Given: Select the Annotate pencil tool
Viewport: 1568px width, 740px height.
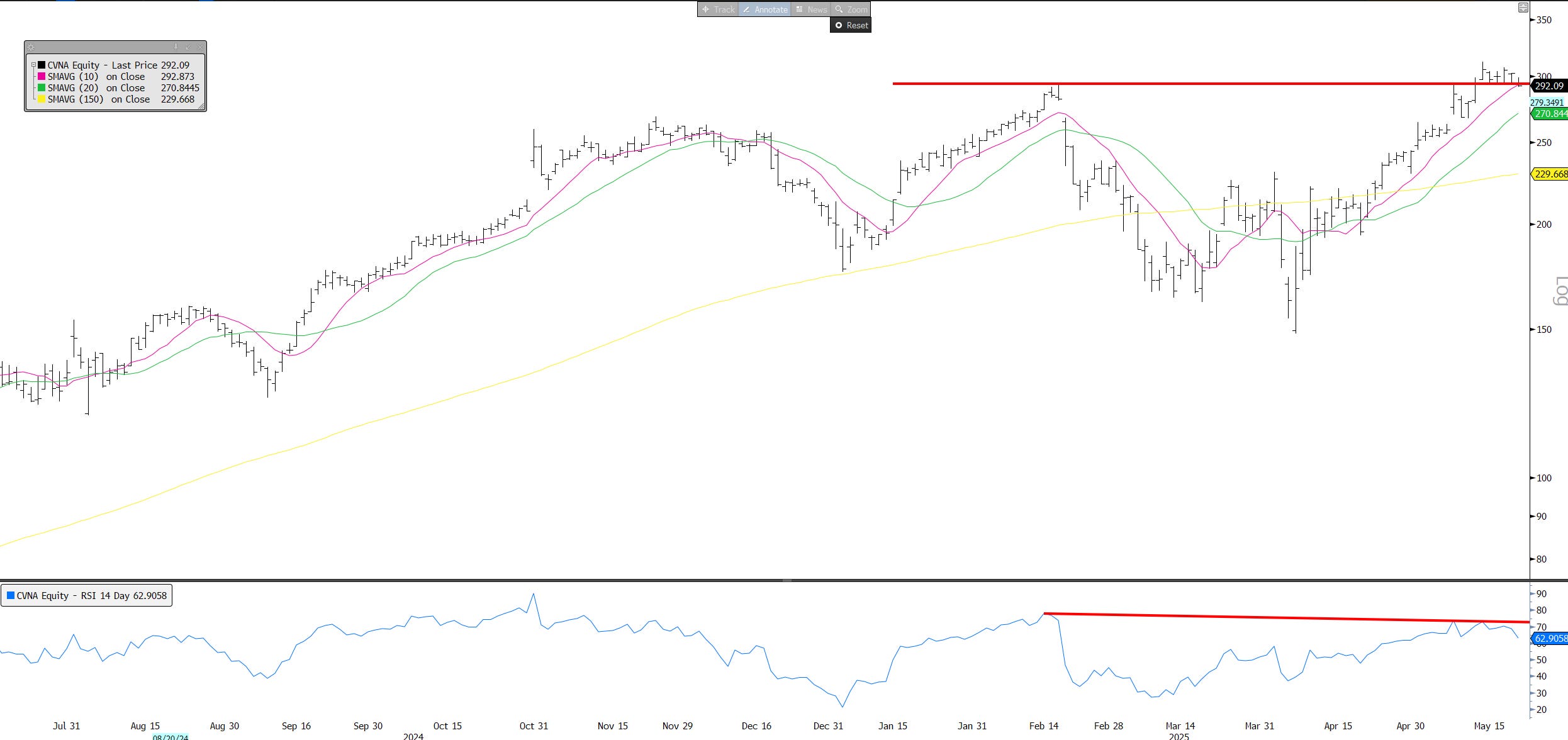Looking at the screenshot, I should 764,9.
